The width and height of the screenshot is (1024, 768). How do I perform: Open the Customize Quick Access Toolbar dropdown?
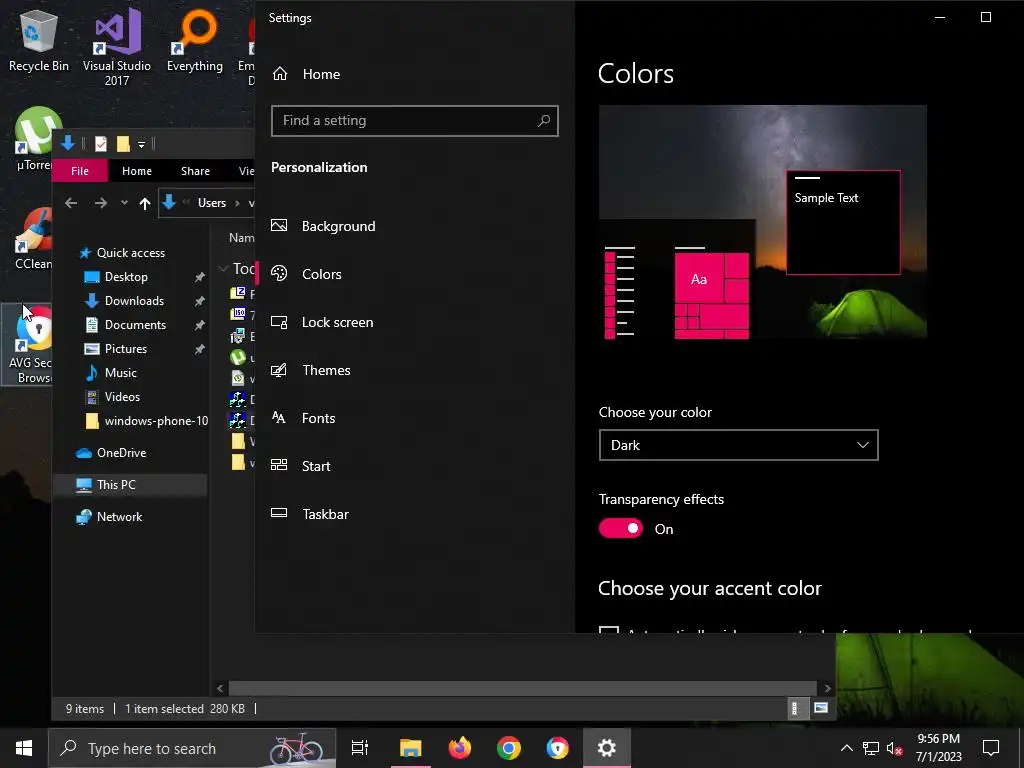(141, 144)
